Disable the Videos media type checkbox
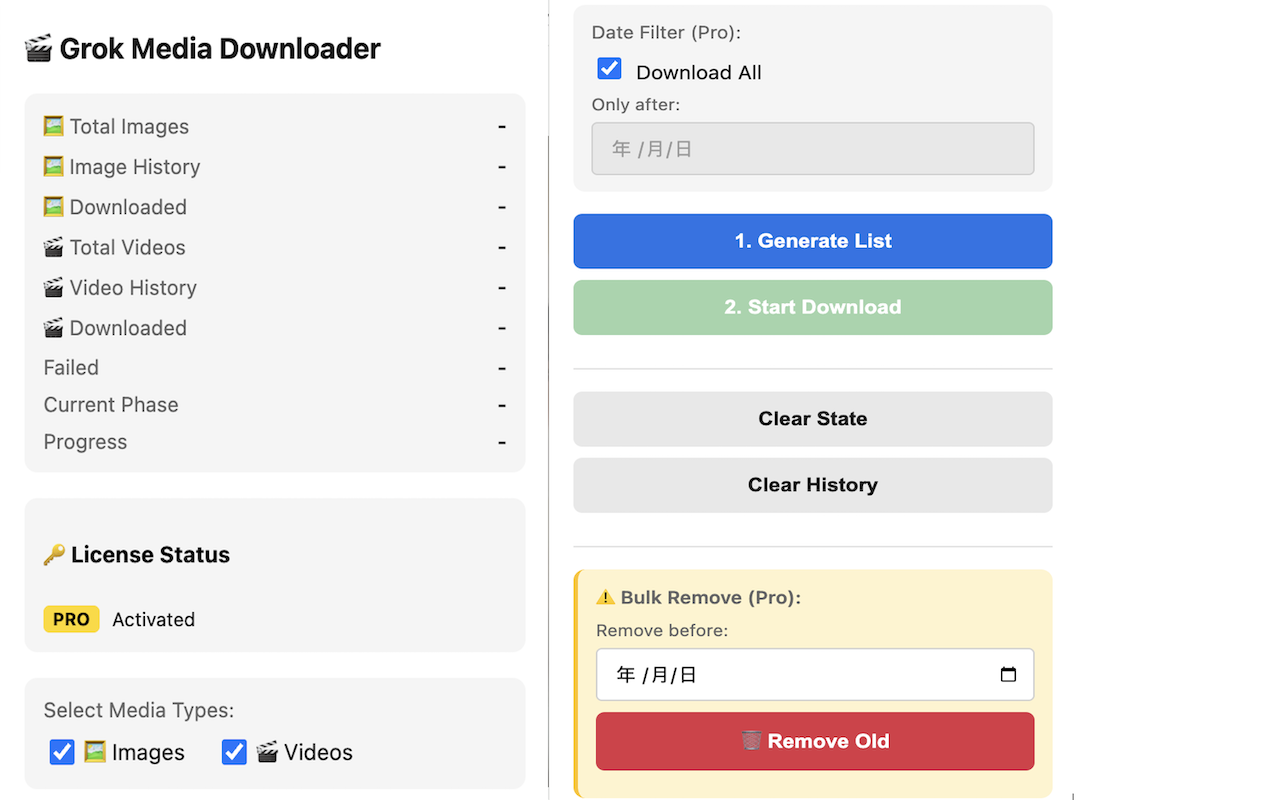This screenshot has height=800, width=1280. (x=233, y=752)
